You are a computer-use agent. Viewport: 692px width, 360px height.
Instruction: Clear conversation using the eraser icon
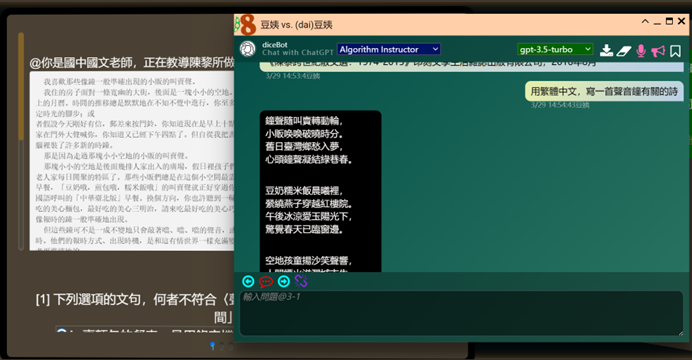point(624,51)
